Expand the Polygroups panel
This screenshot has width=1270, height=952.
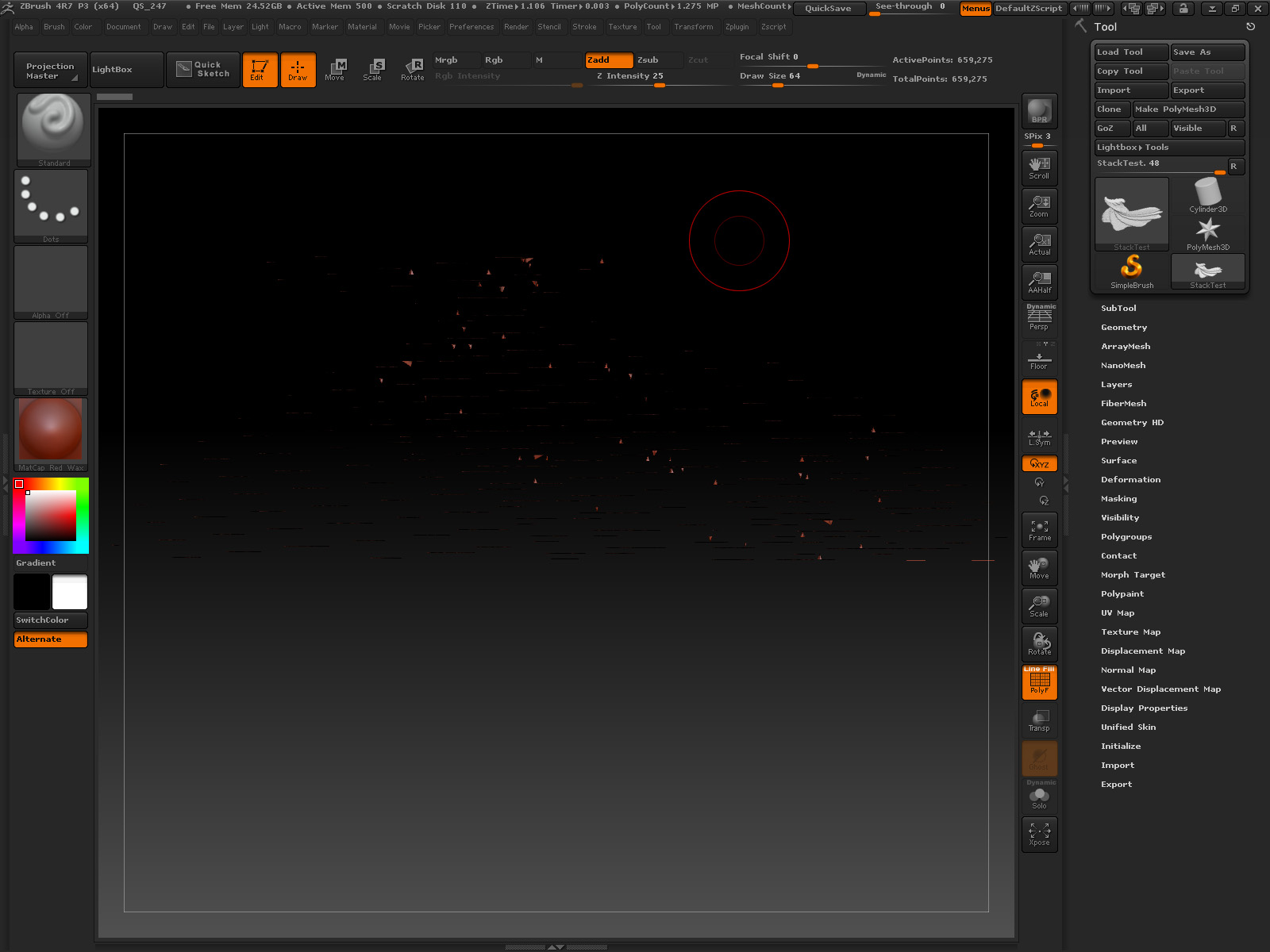(1126, 537)
